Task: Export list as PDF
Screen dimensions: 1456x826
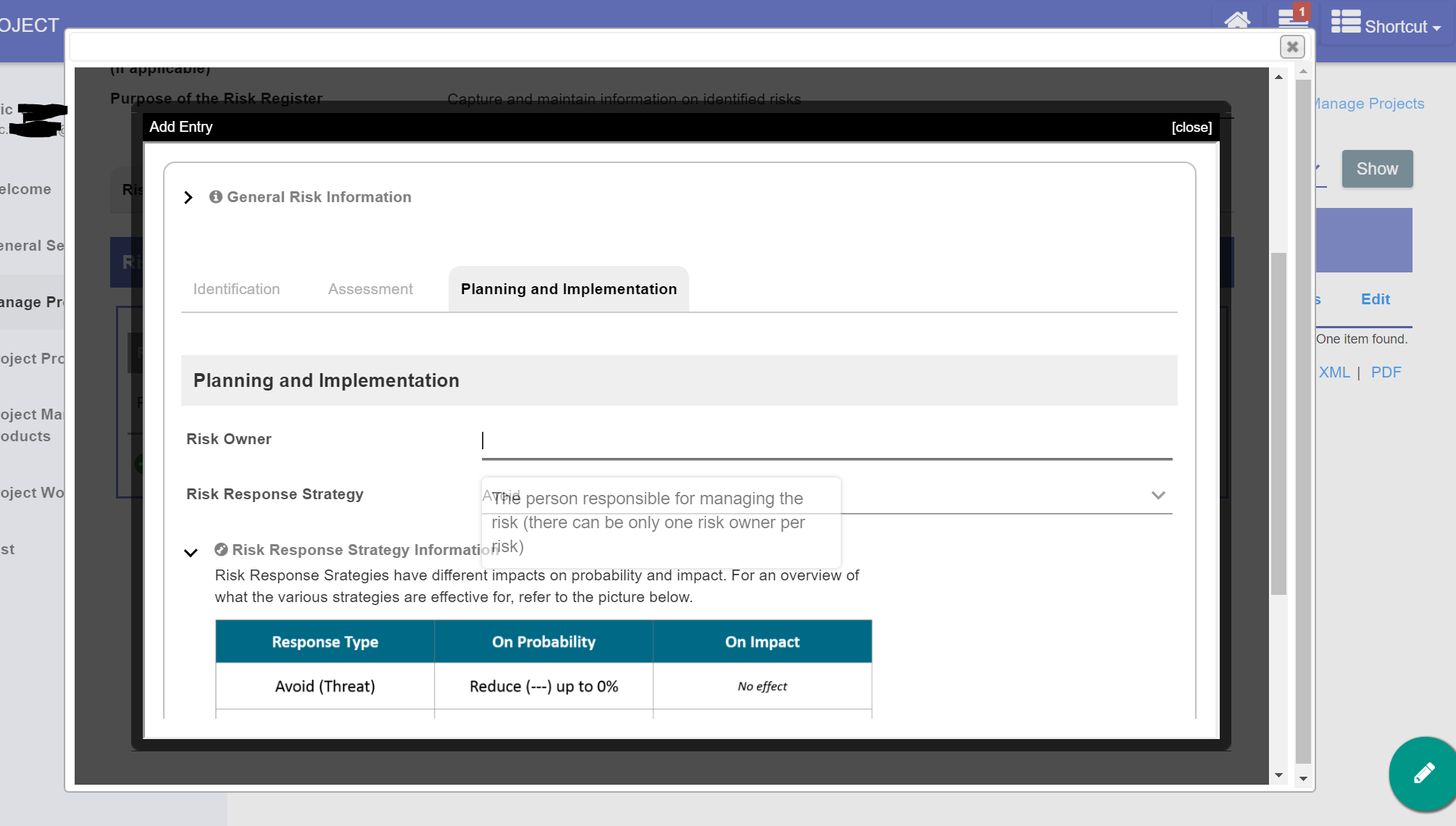Action: coord(1386,372)
